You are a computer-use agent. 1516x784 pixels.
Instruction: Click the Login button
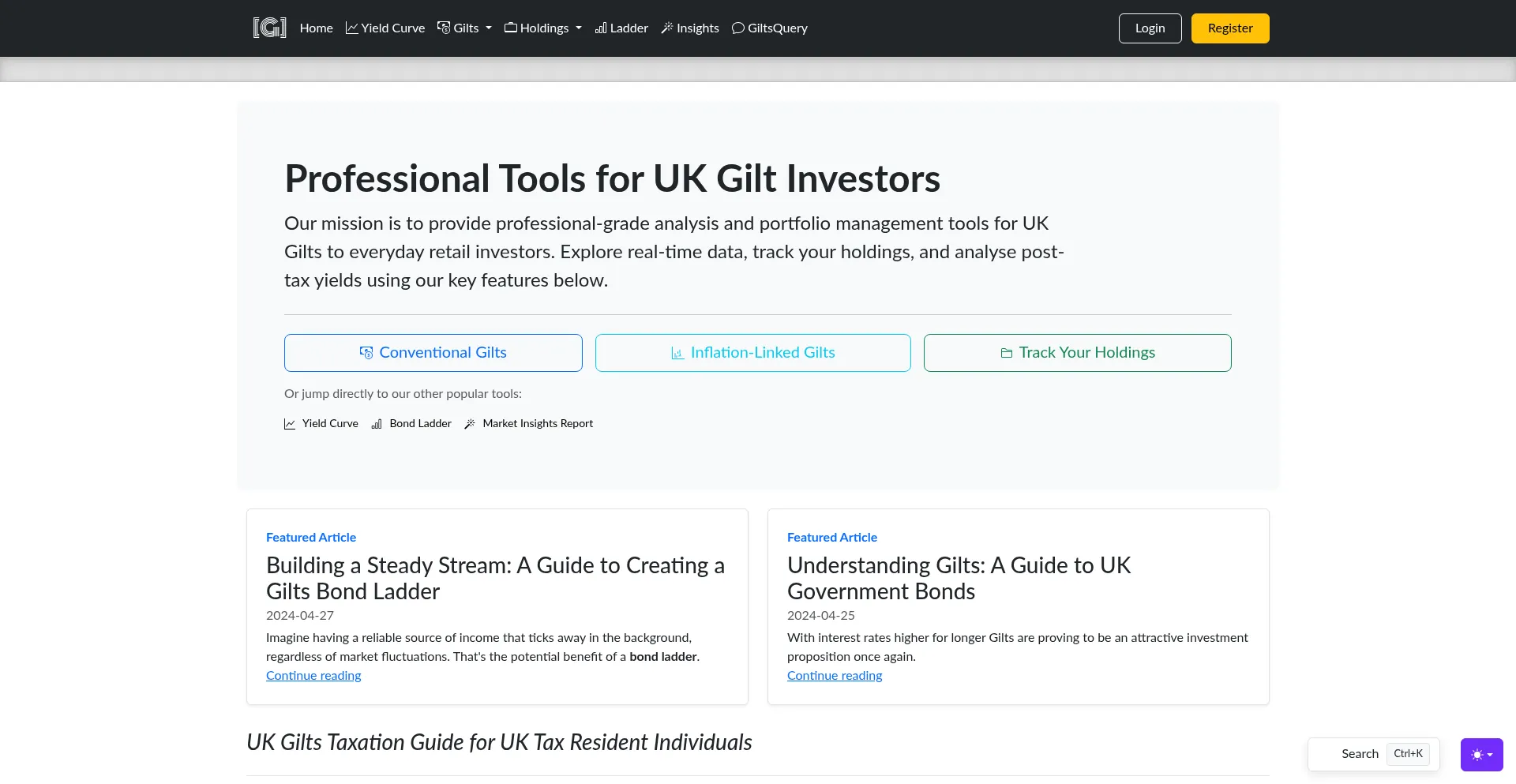(x=1150, y=28)
